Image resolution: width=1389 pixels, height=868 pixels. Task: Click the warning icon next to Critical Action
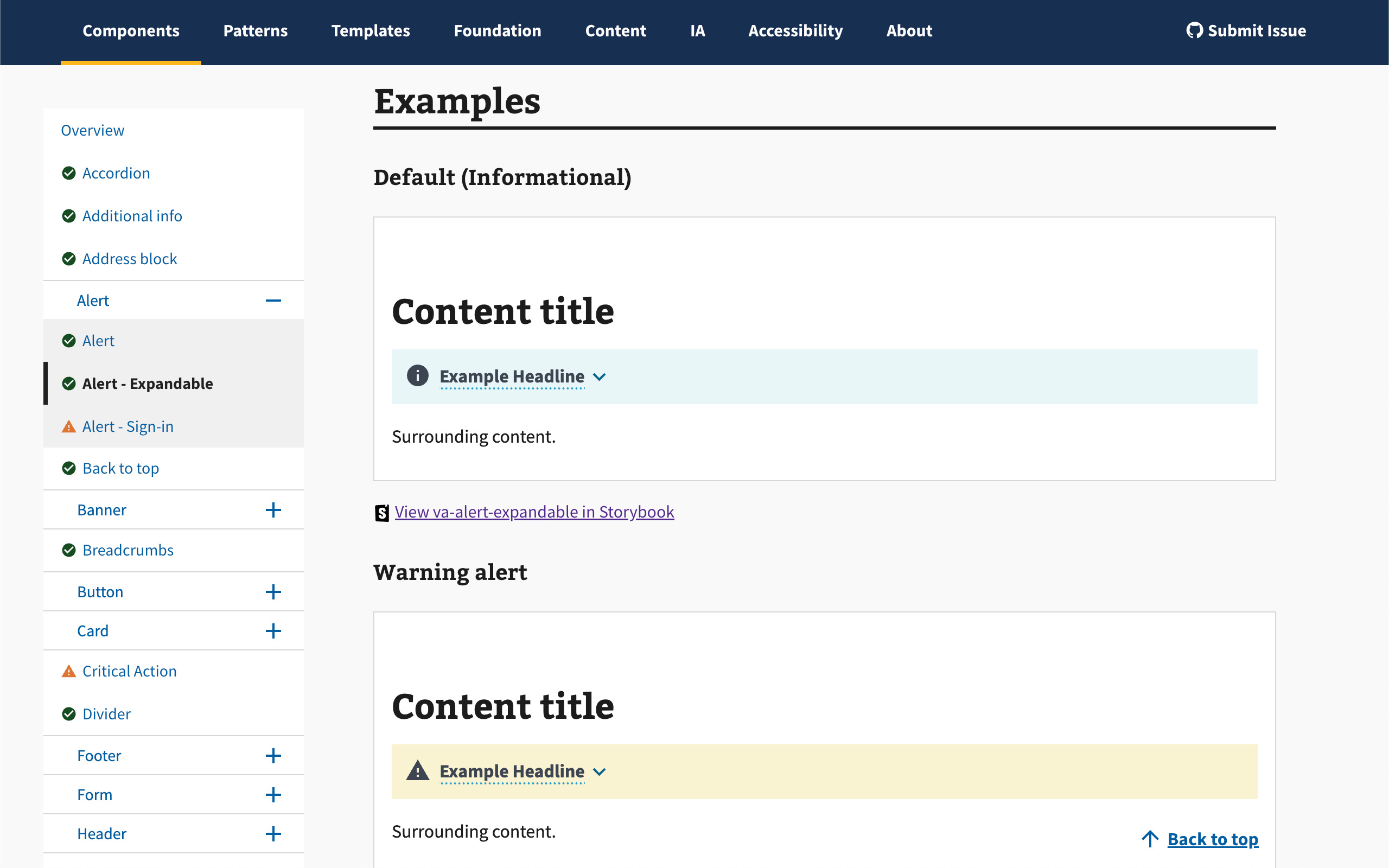pos(69,671)
